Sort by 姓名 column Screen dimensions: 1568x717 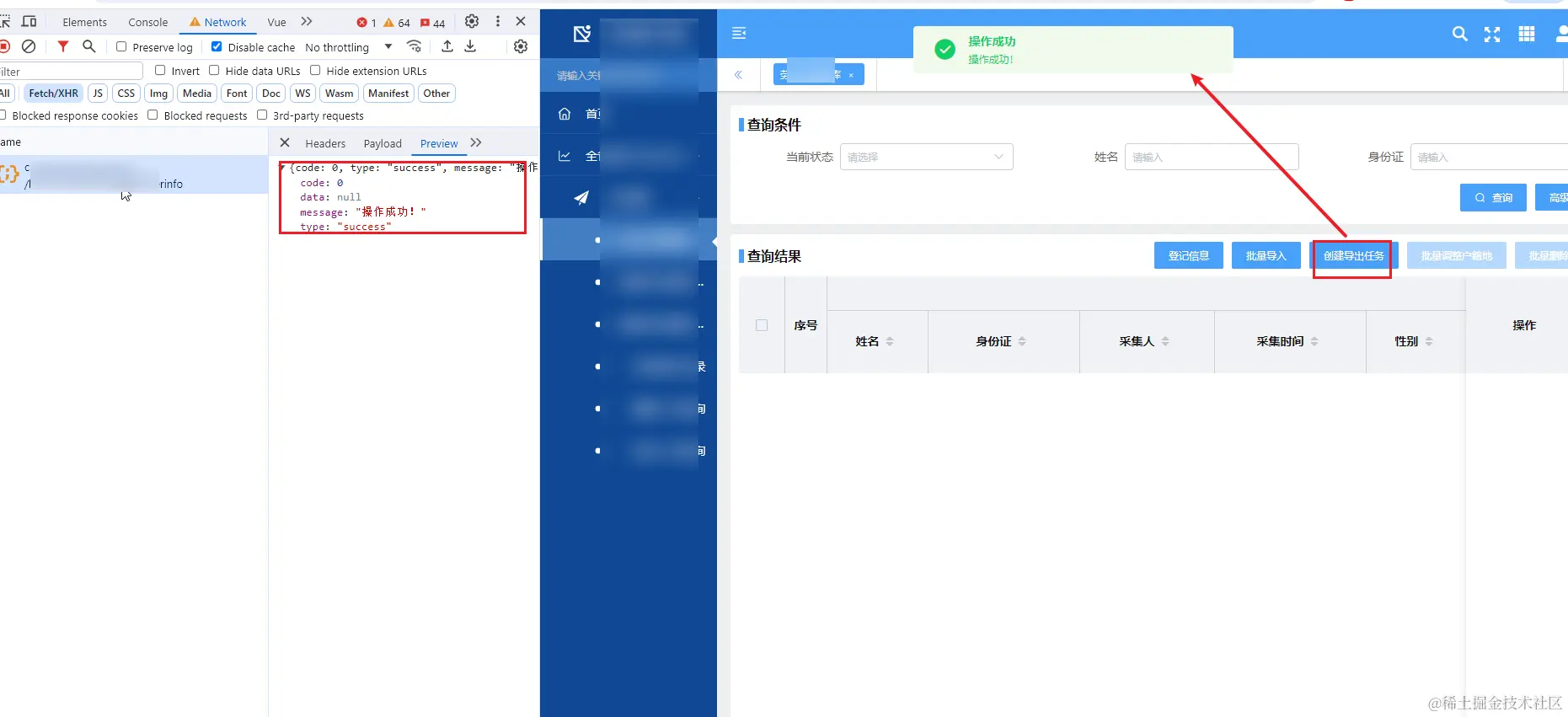(x=890, y=341)
